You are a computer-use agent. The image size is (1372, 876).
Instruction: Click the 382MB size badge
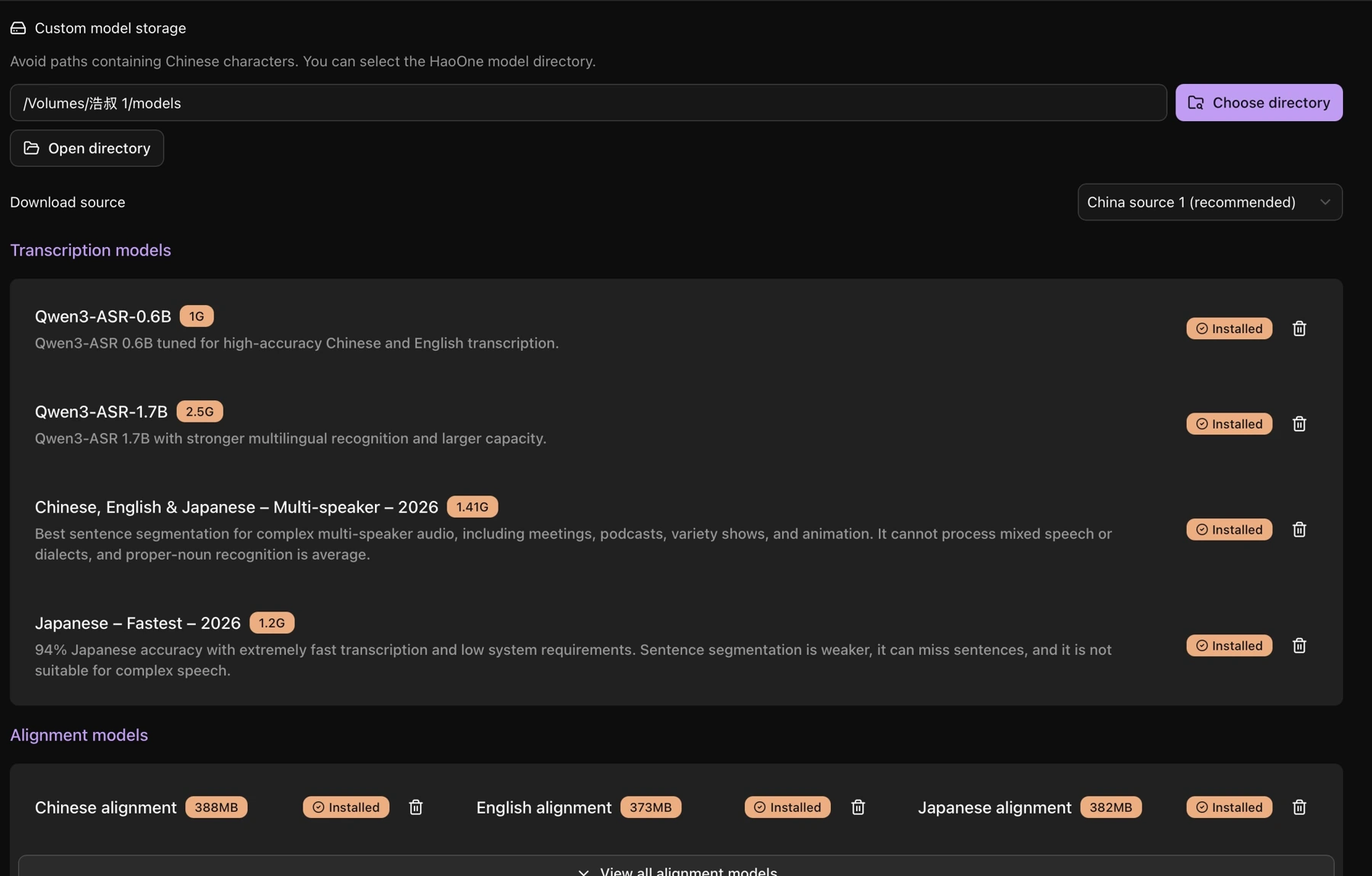coord(1111,807)
